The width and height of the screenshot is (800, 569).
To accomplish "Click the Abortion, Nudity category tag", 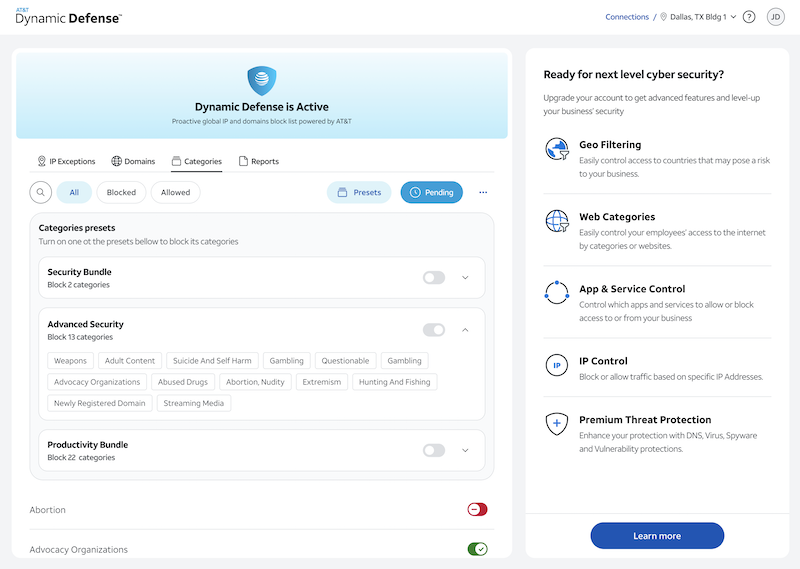I will tap(255, 382).
